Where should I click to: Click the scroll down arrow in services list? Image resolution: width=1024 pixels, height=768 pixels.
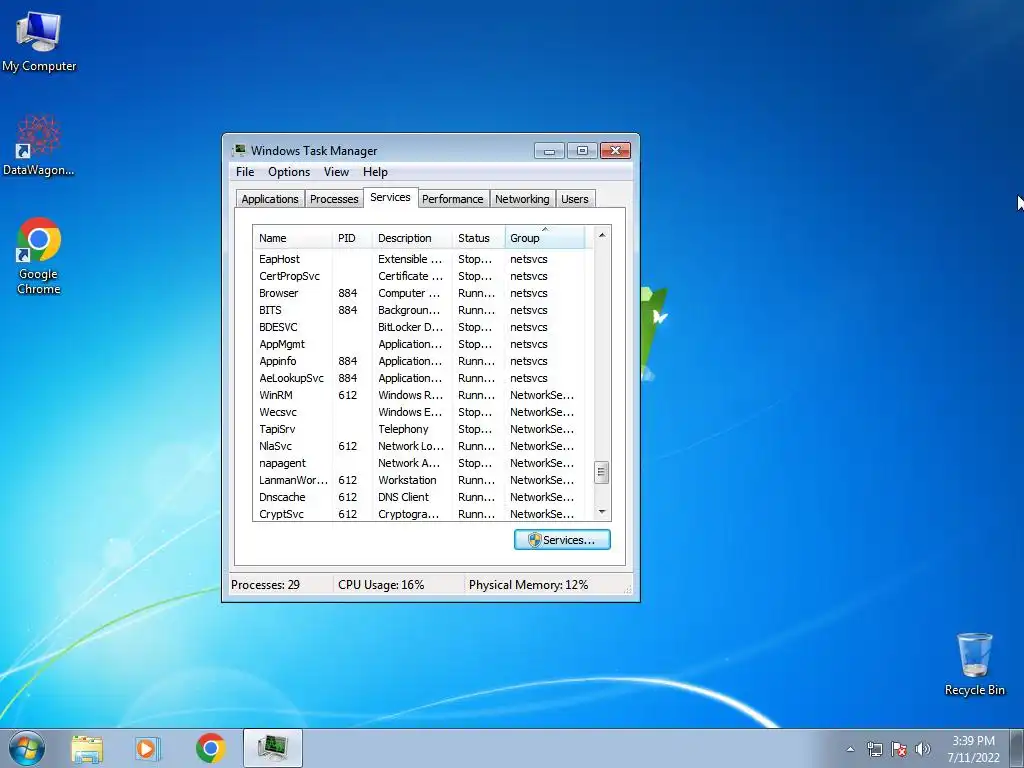tap(602, 512)
